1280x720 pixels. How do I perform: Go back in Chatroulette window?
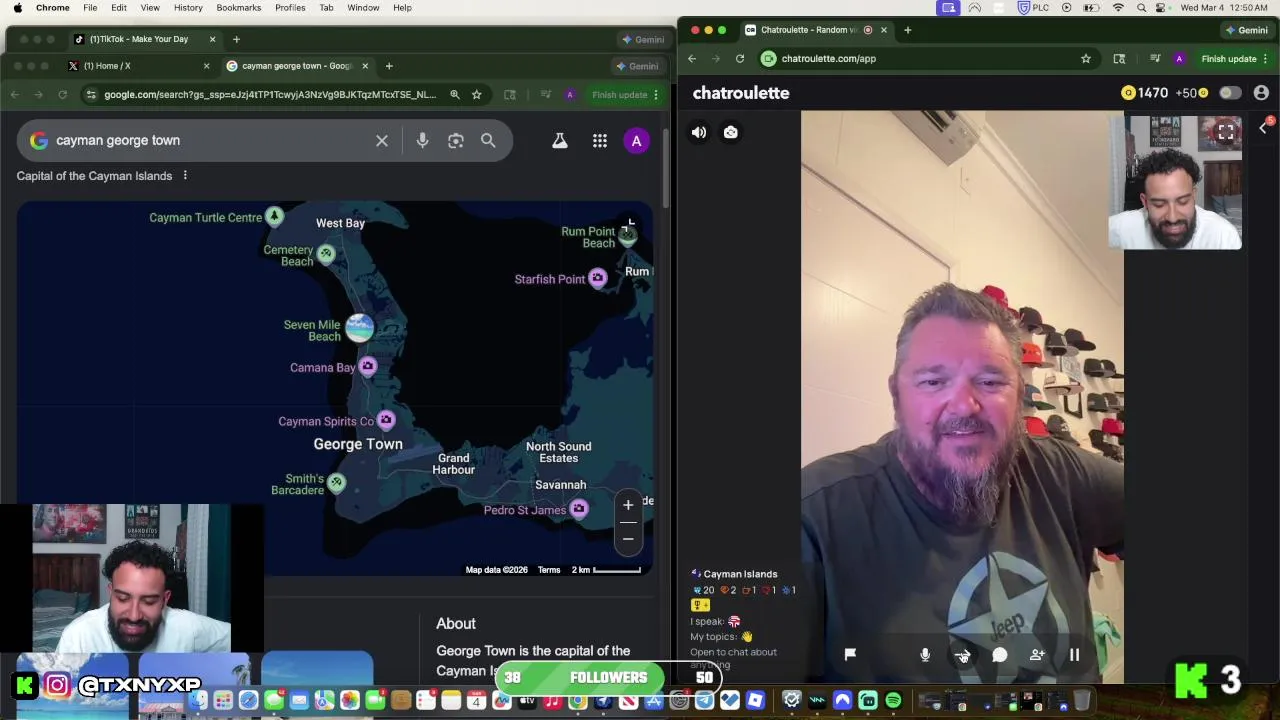(x=692, y=59)
